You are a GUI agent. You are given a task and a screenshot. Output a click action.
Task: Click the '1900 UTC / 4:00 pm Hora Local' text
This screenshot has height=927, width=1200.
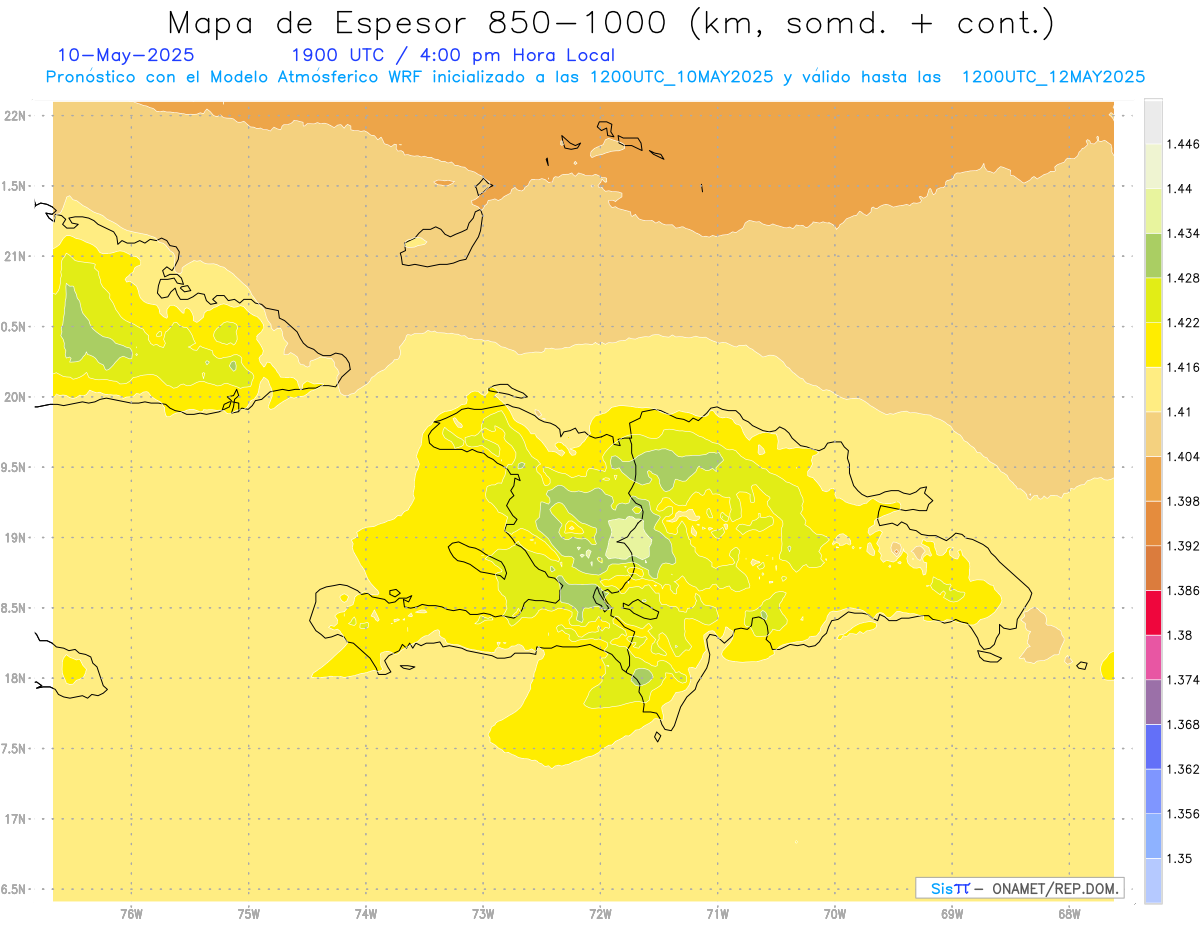(x=453, y=56)
